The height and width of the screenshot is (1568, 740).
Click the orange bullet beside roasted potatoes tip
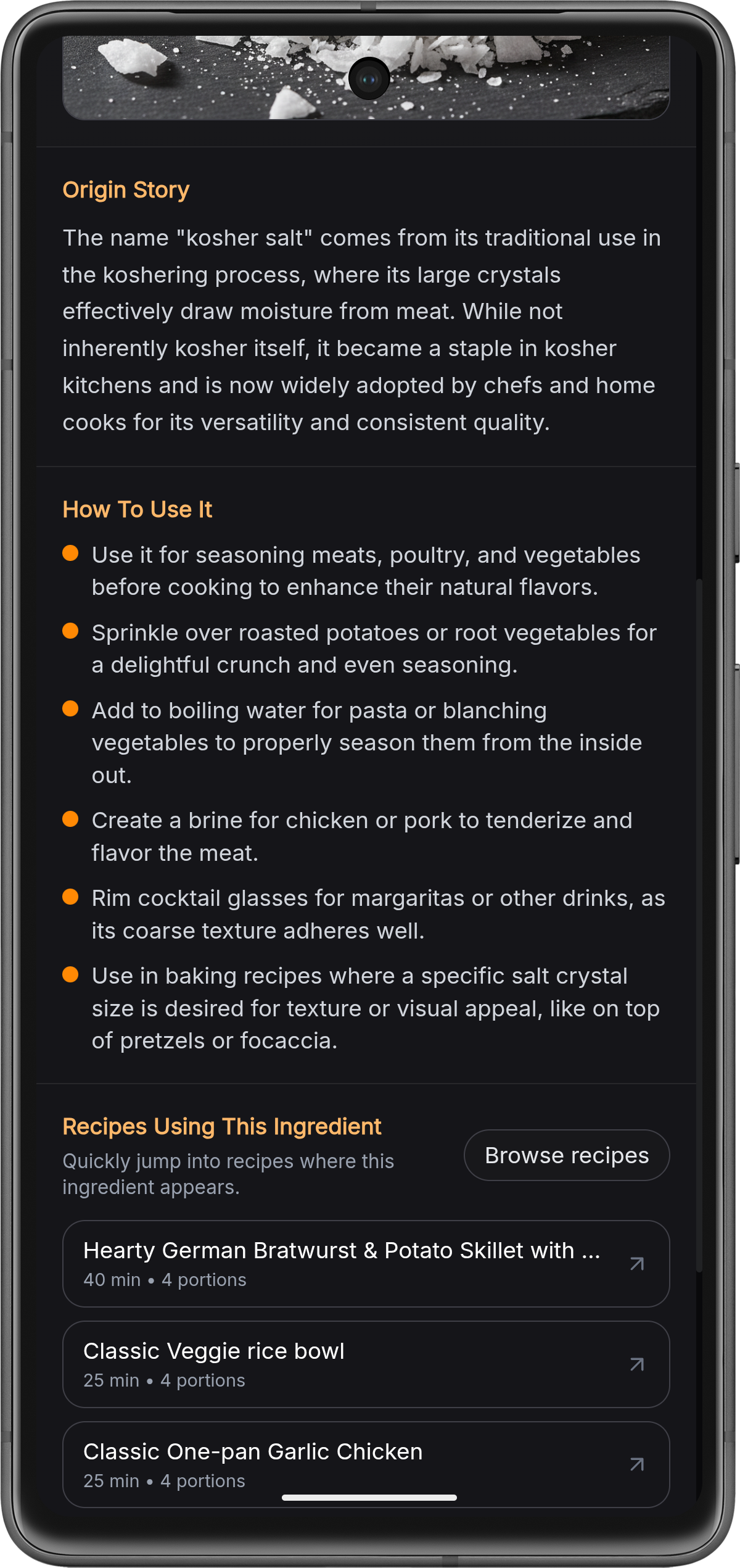tap(70, 631)
